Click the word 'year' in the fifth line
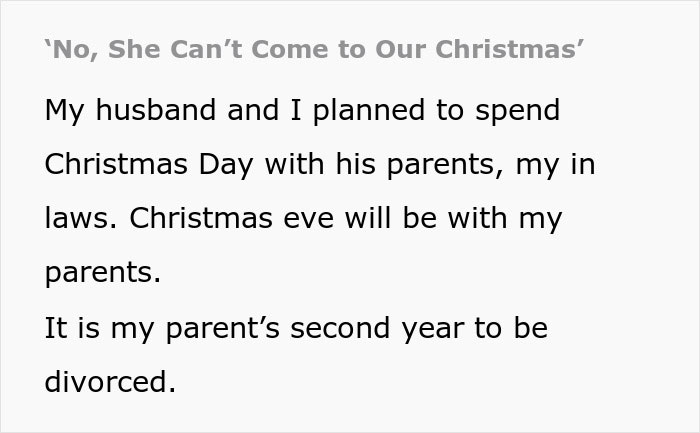700x433 pixels. [443, 327]
